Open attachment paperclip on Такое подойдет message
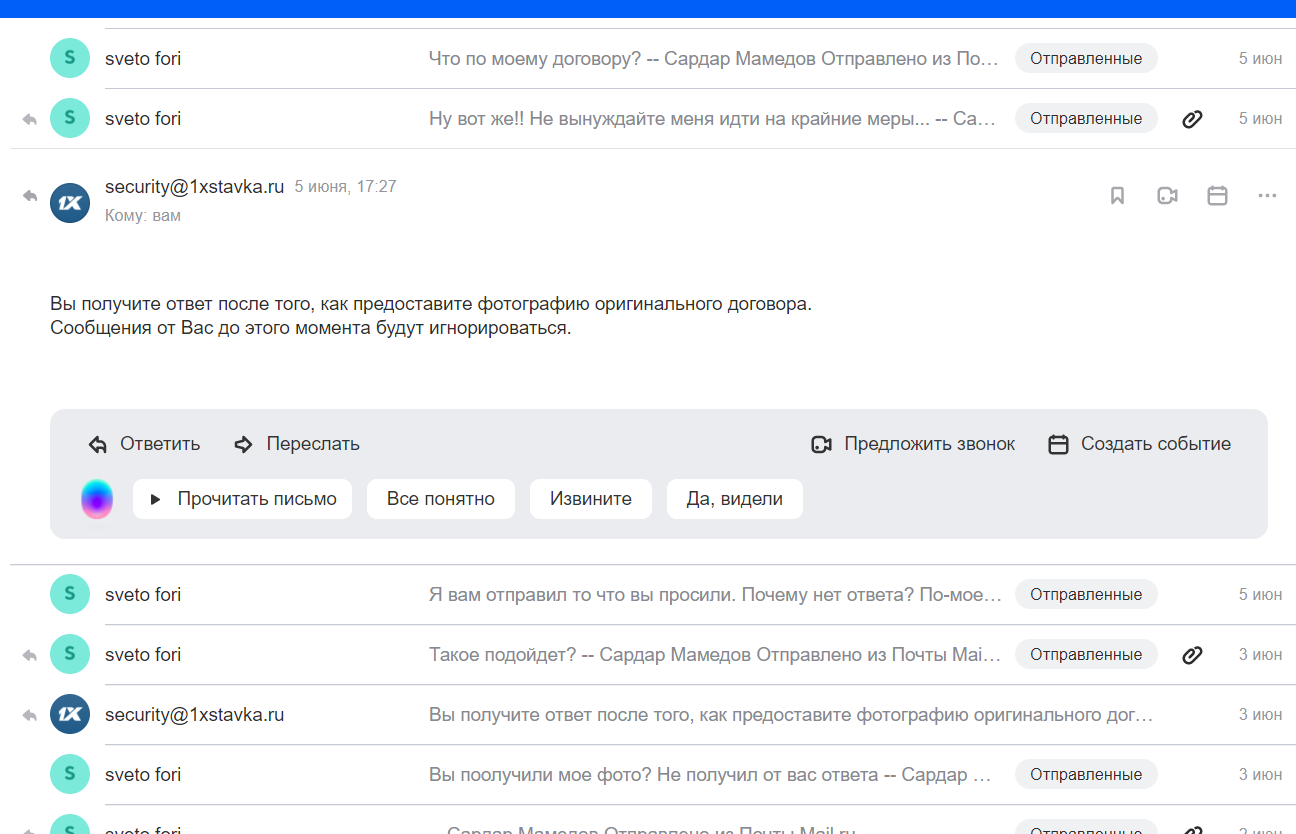The width and height of the screenshot is (1296, 834). point(1191,655)
